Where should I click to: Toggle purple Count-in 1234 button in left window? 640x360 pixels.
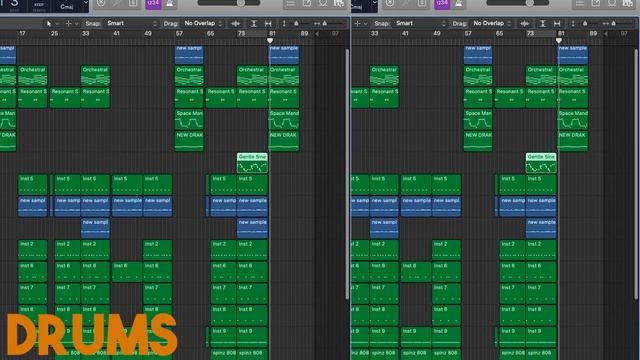[x=153, y=4]
